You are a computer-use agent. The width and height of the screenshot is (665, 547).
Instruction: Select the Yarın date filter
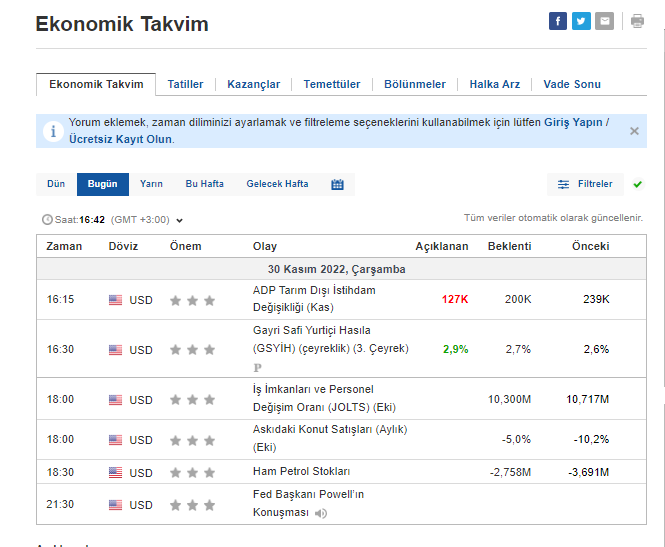pyautogui.click(x=151, y=184)
